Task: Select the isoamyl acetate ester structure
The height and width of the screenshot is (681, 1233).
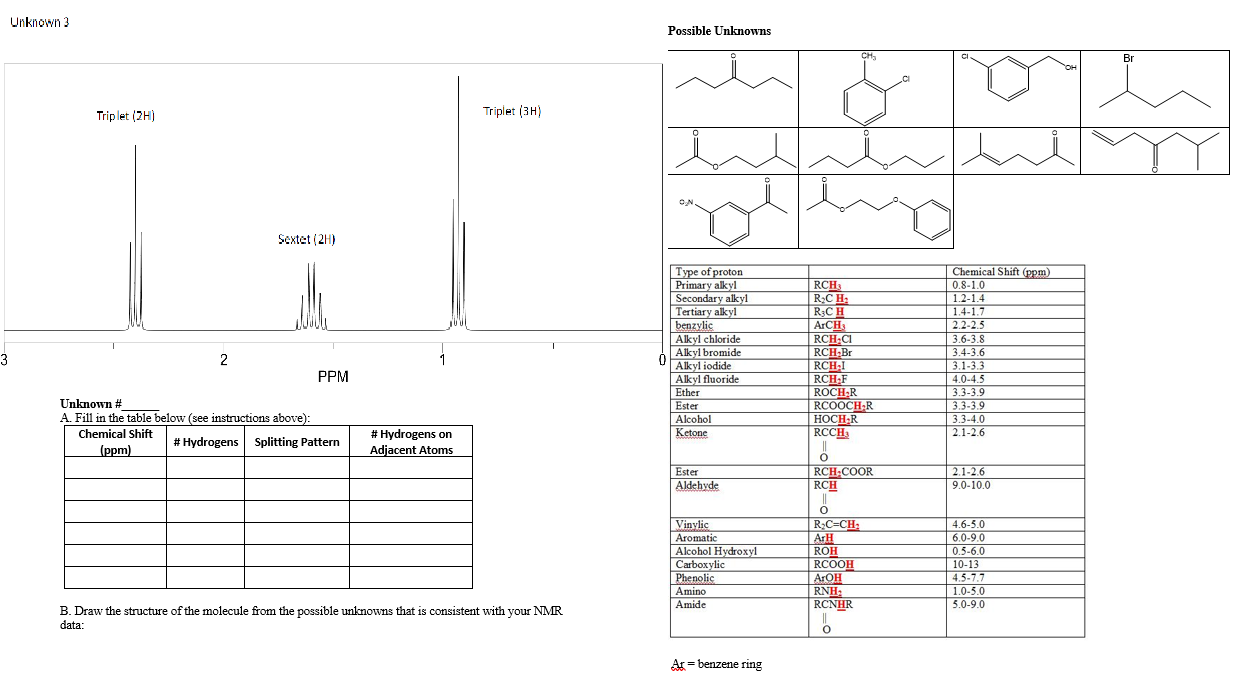Action: (x=732, y=152)
